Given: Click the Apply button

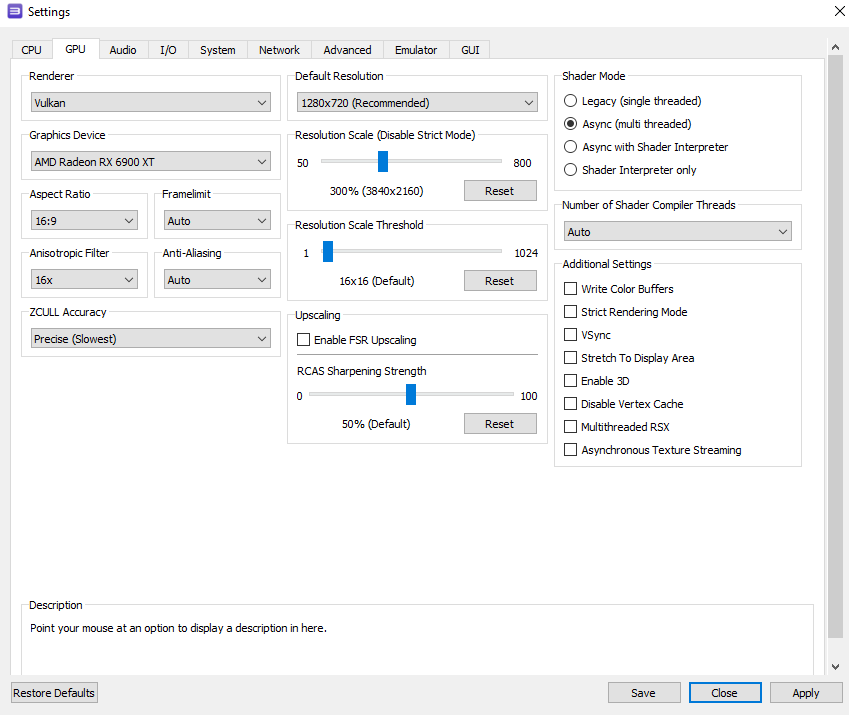Looking at the screenshot, I should tap(806, 693).
